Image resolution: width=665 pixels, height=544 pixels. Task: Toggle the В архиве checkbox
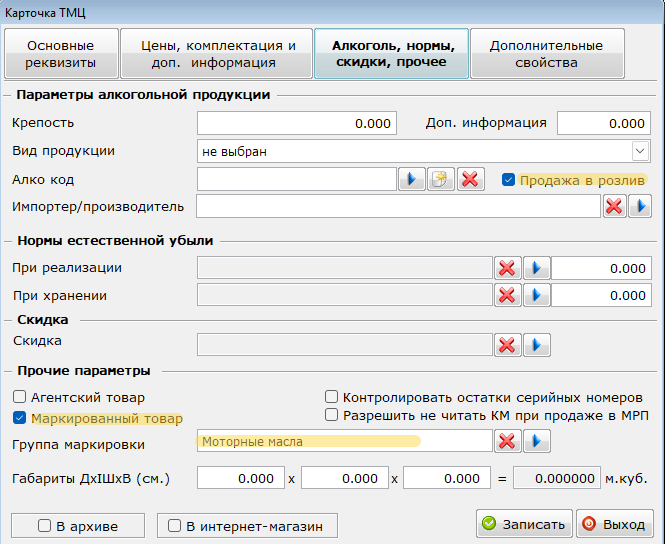(x=45, y=526)
